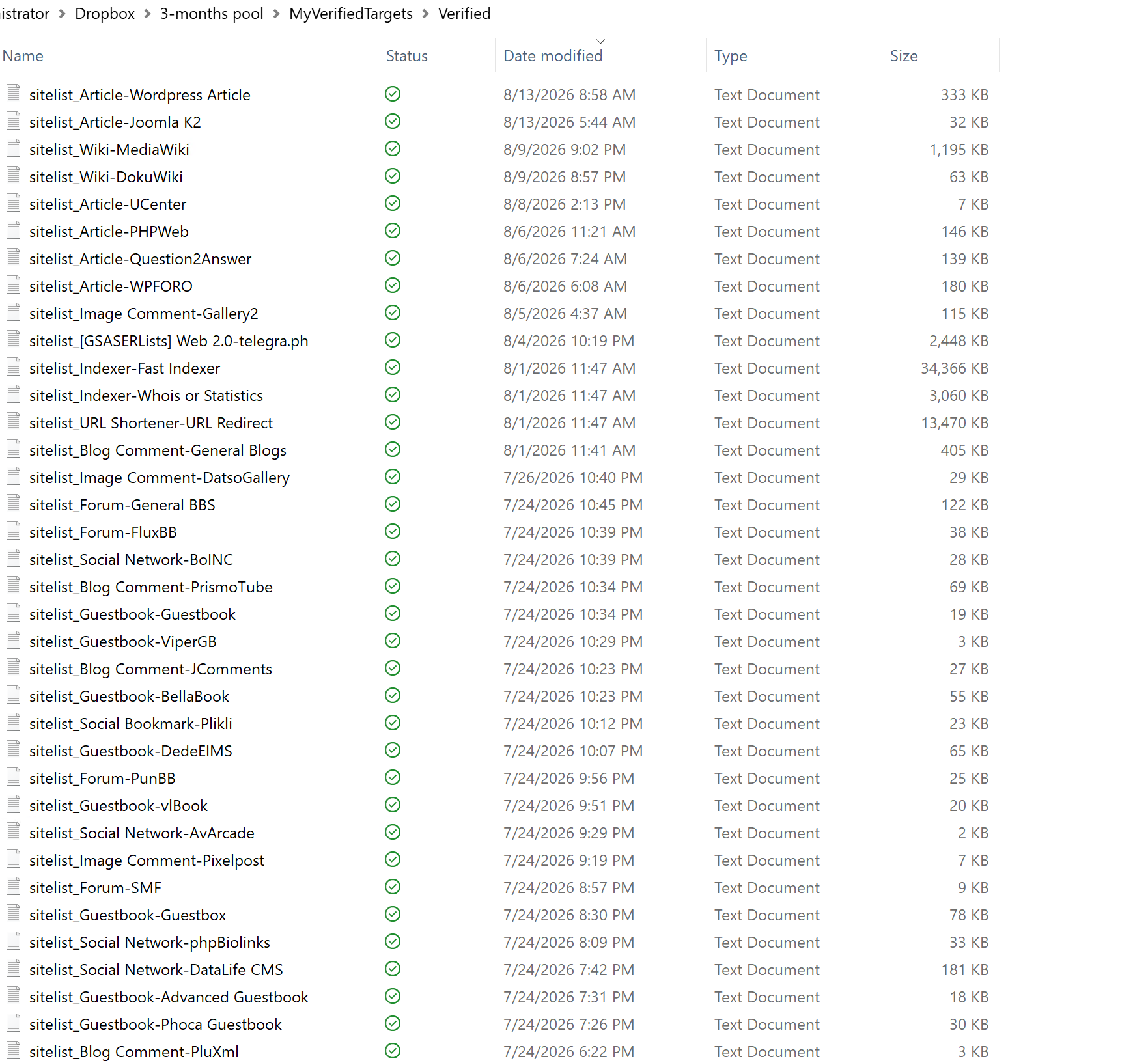Click file icon for sitelist_URL Shortener-URL Redirect
The image size is (1148, 1063).
coord(14,422)
